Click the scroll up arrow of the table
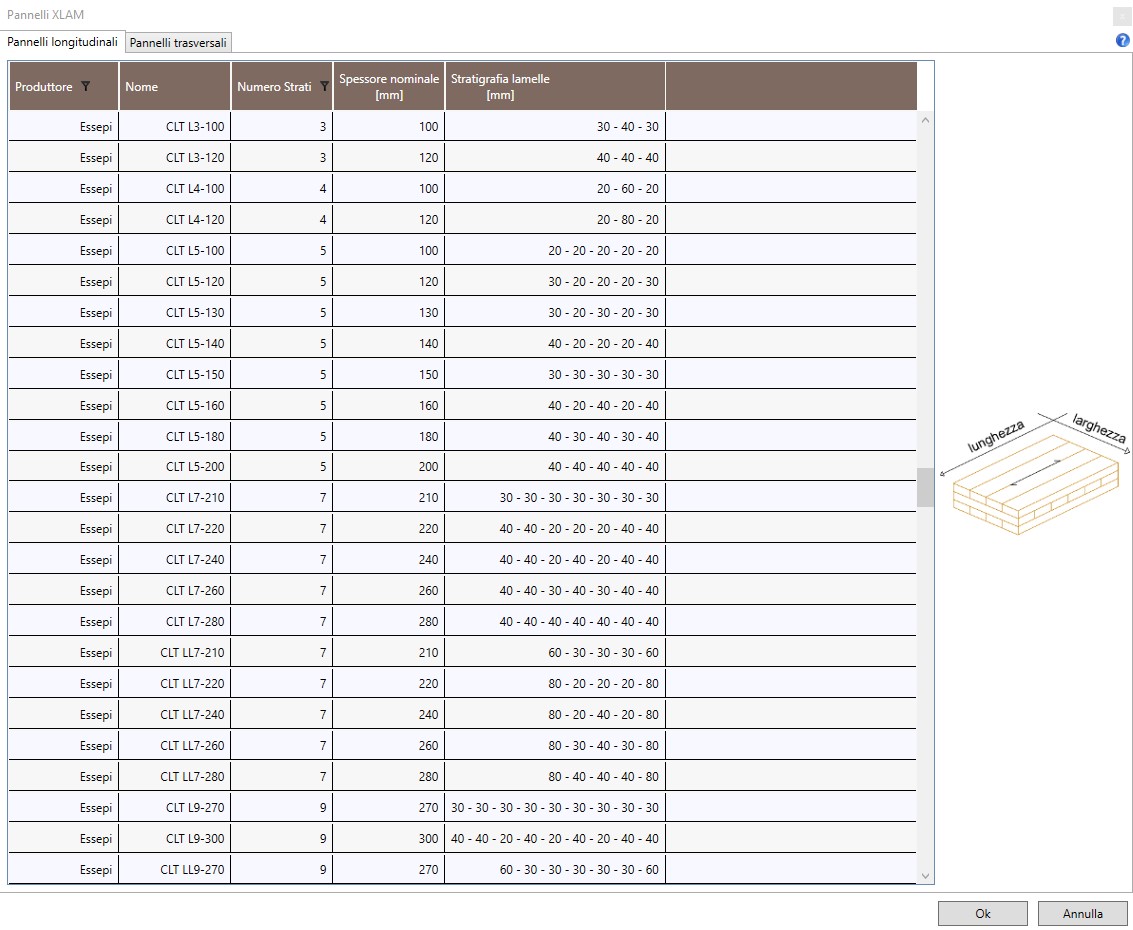This screenshot has height=930, width=1133. tap(925, 120)
